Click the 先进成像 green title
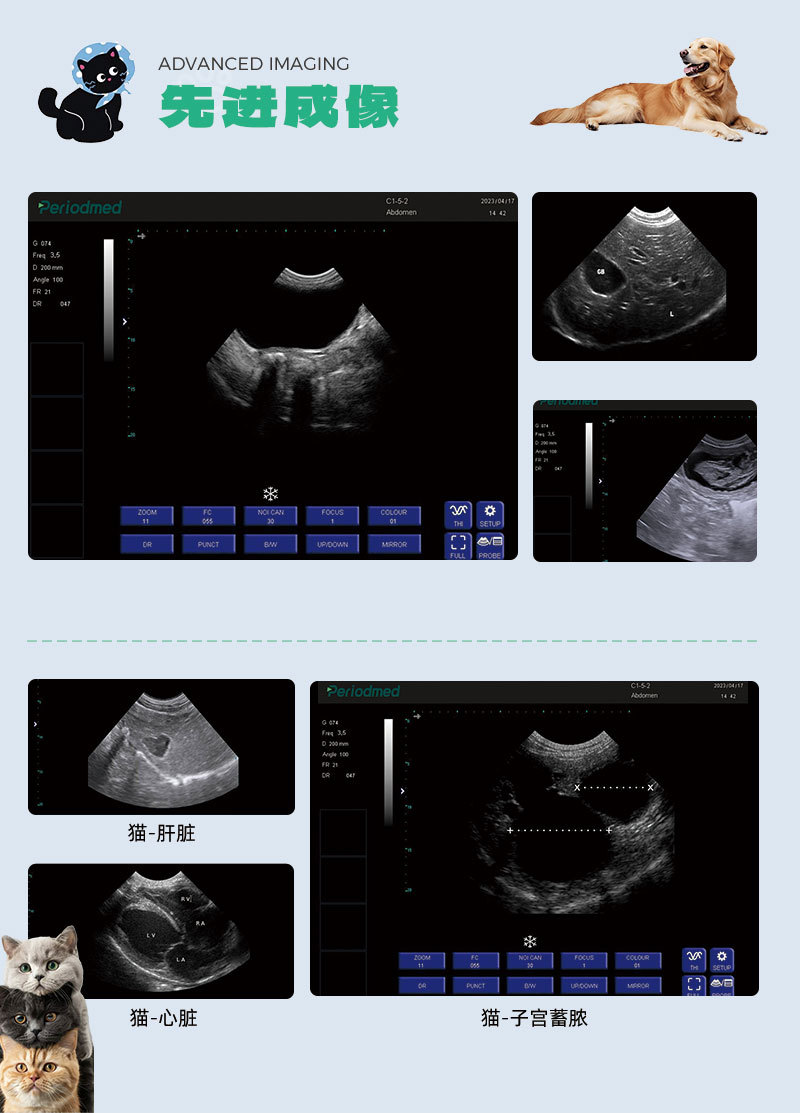Image resolution: width=800 pixels, height=1113 pixels. tap(279, 106)
